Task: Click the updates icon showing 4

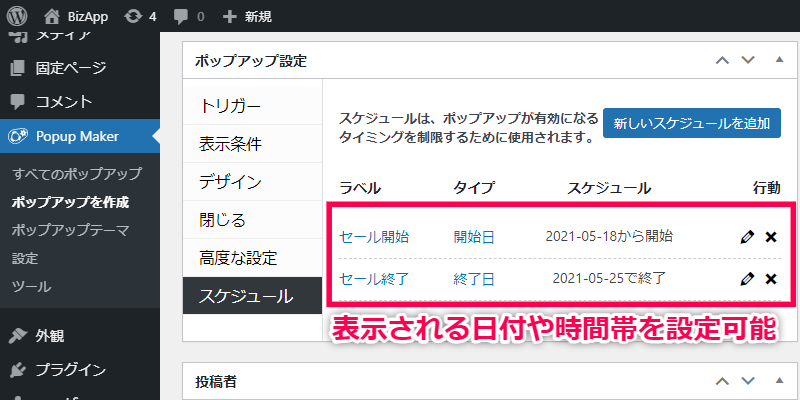Action: click(140, 16)
